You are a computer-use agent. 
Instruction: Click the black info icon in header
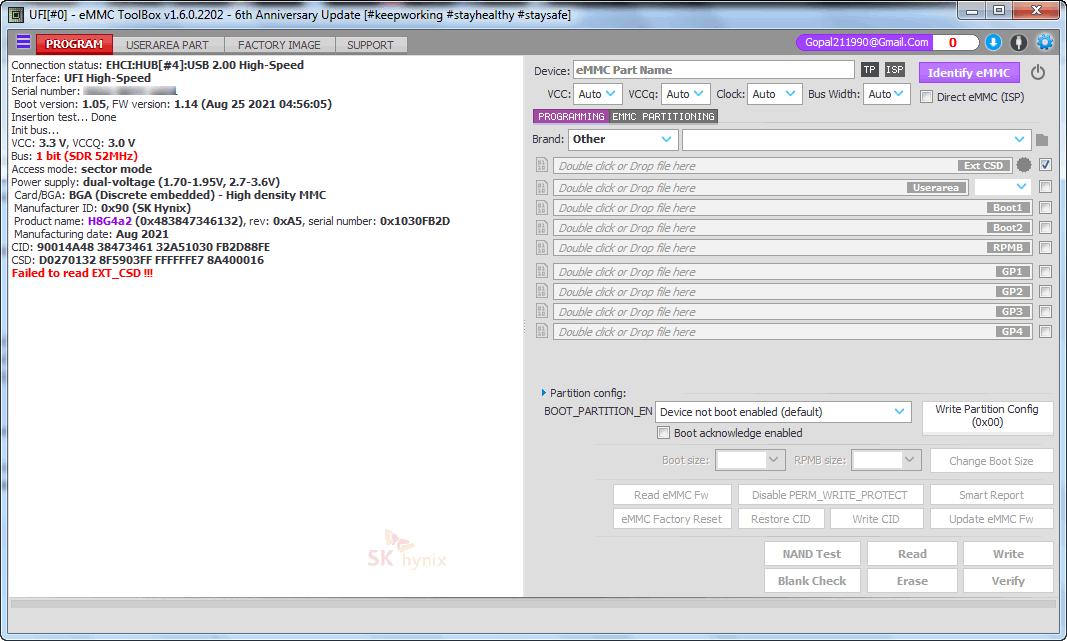(x=1018, y=43)
